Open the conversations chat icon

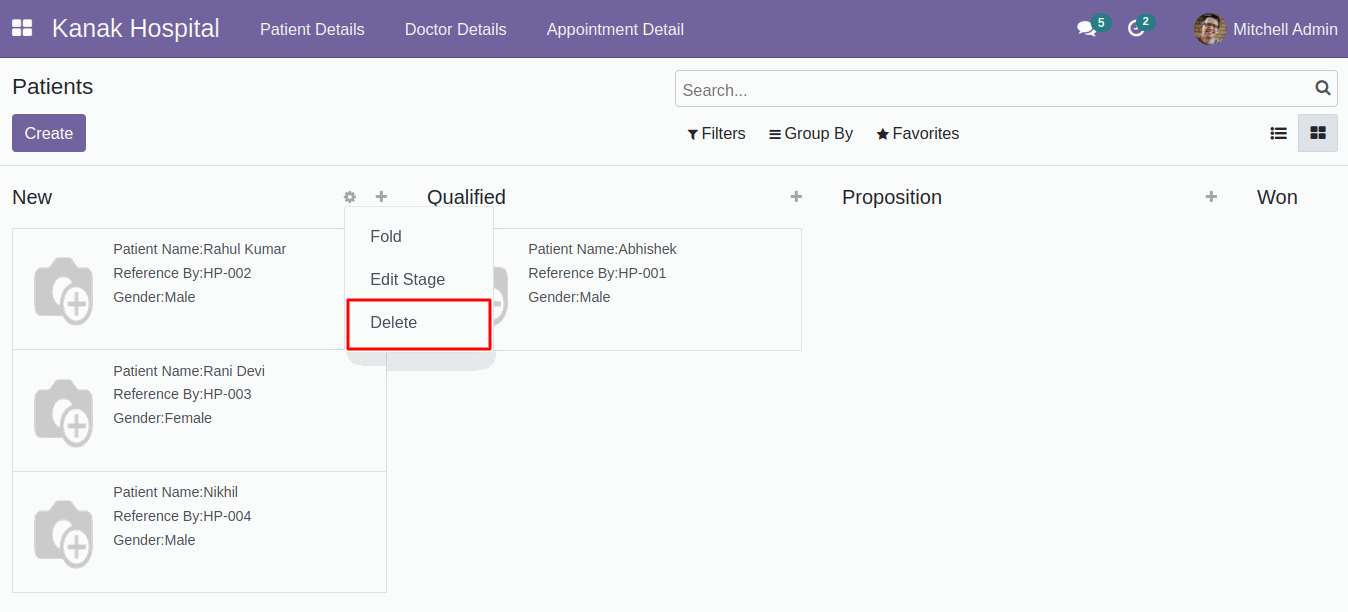click(1086, 29)
